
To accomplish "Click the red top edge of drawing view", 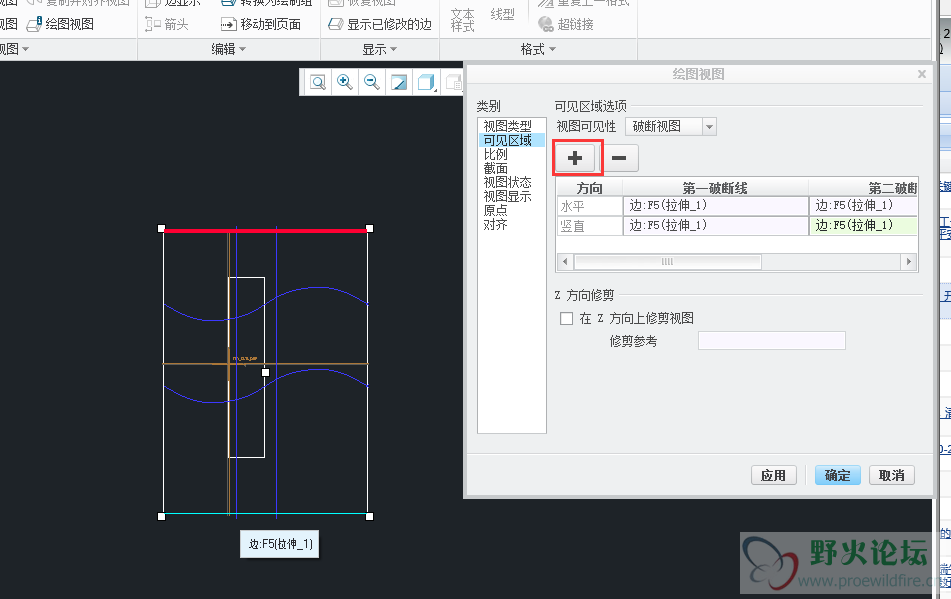I will tap(265, 230).
